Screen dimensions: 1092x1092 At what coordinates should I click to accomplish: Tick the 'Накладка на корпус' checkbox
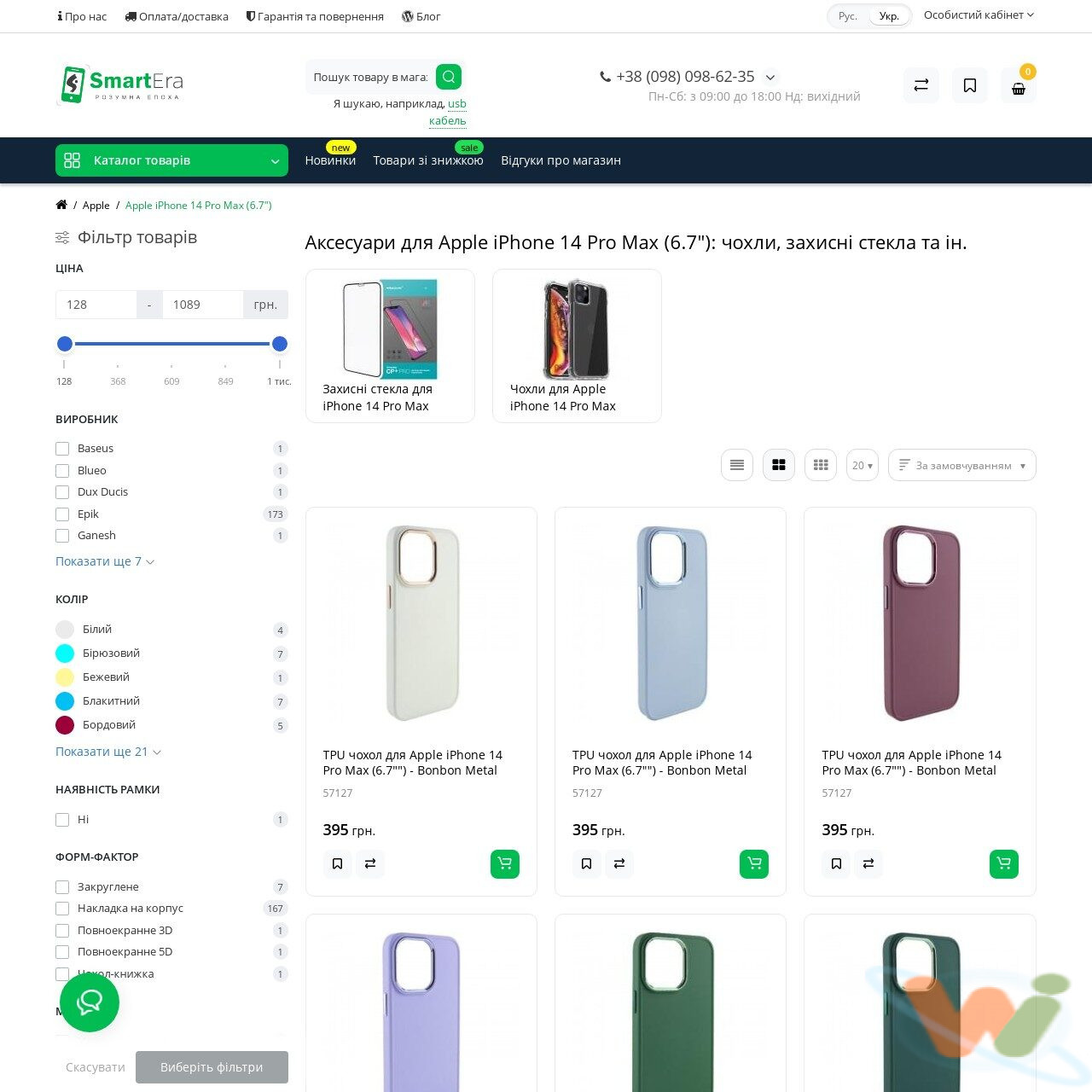[x=62, y=909]
